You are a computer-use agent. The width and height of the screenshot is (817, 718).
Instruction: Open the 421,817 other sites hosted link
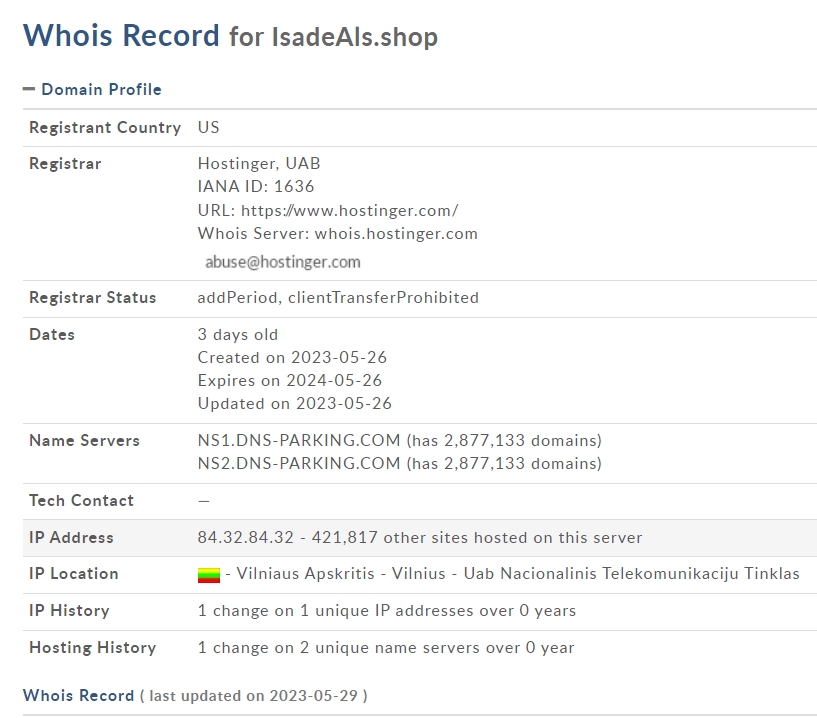(x=477, y=537)
